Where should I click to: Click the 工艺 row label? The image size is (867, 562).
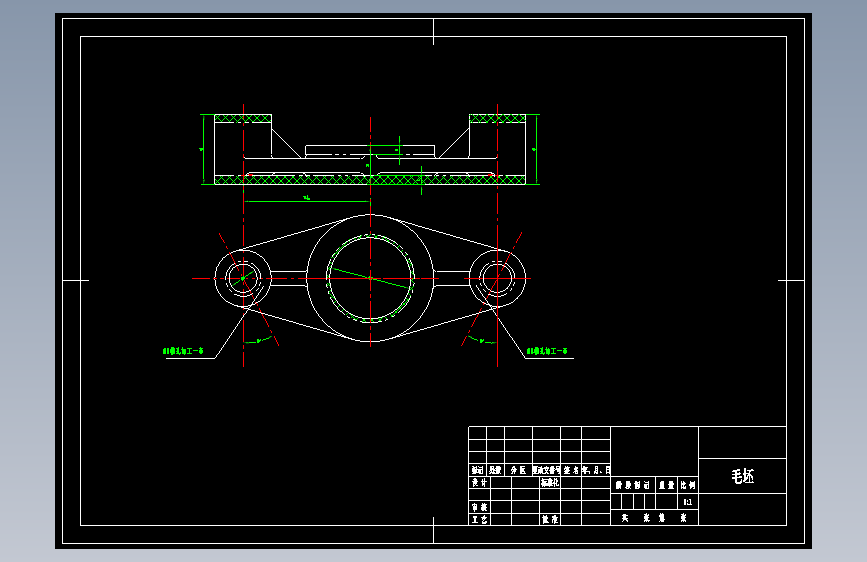click(479, 519)
